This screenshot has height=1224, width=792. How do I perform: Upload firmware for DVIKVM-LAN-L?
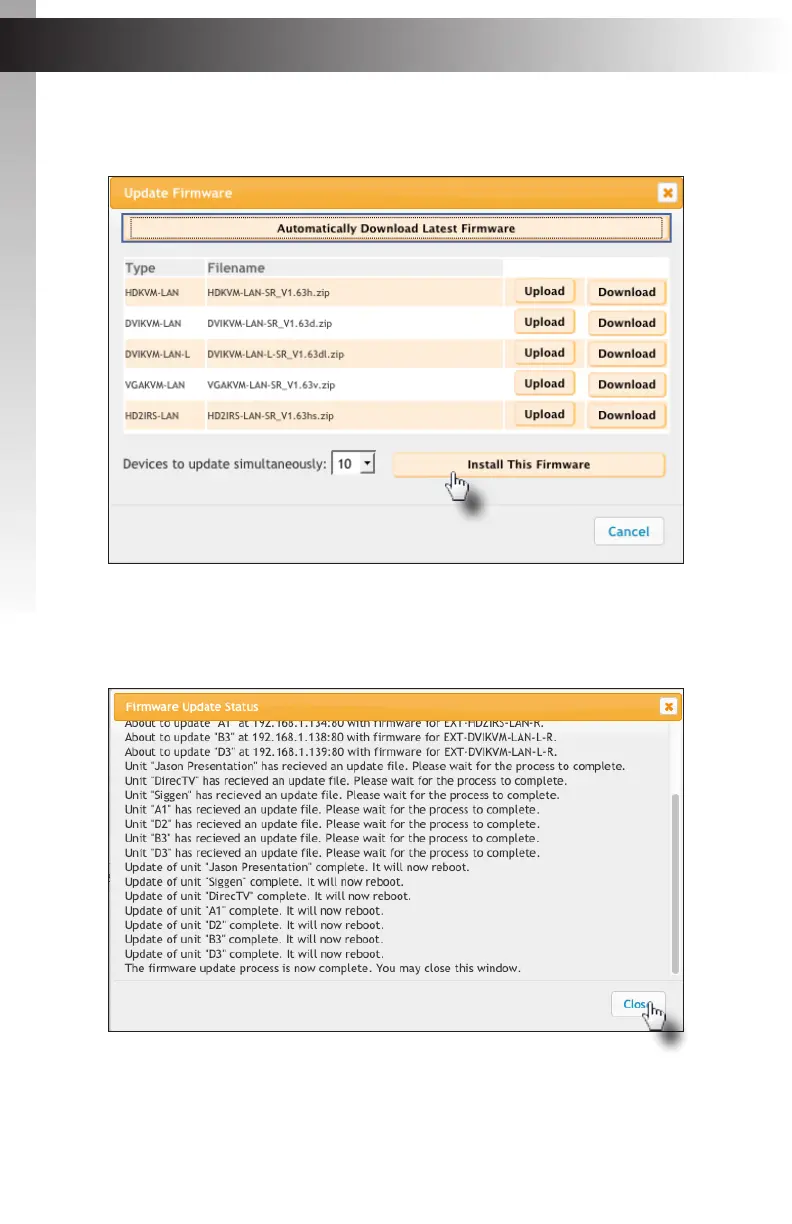(x=545, y=353)
